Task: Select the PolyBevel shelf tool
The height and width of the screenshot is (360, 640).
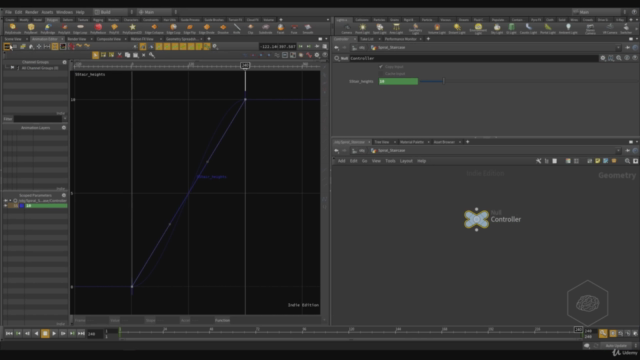Action: pyautogui.click(x=31, y=29)
